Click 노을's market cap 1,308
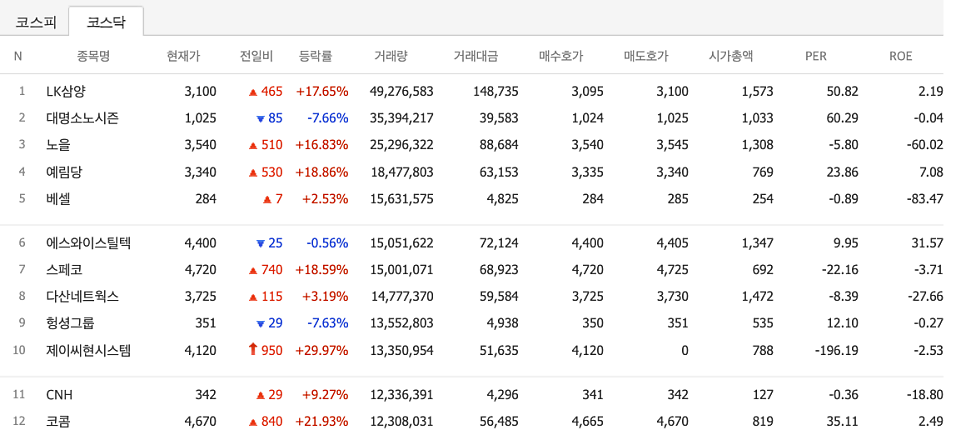Viewport: 966px width, 435px height. coord(758,145)
